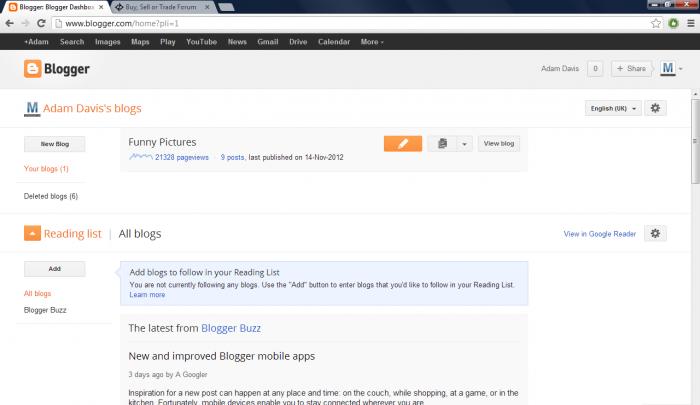Screen dimensions: 700x405
Task: Open Deleted blogs (6) in sidebar
Action: tap(51, 196)
